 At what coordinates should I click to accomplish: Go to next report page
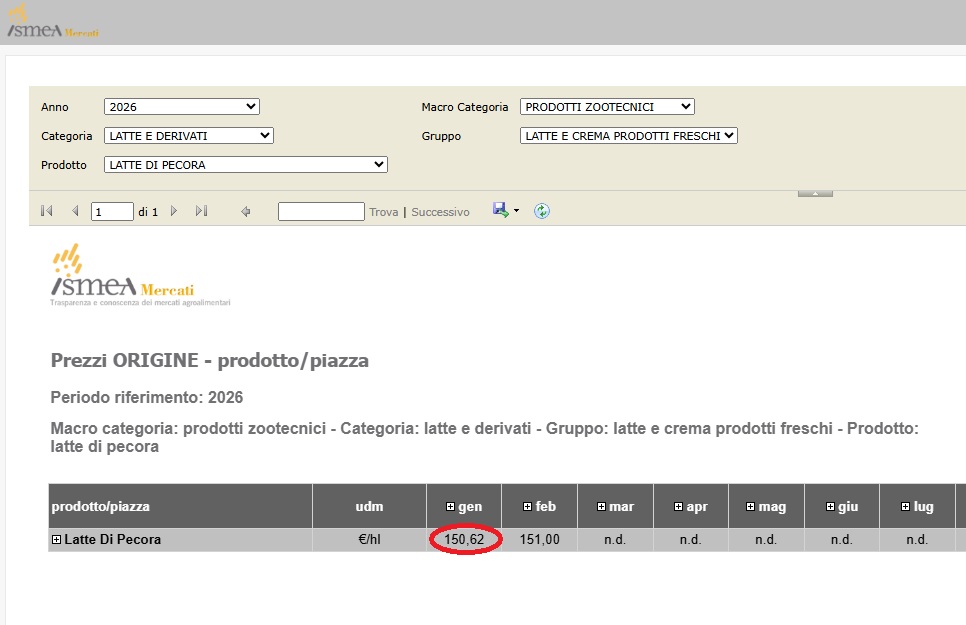(x=174, y=211)
